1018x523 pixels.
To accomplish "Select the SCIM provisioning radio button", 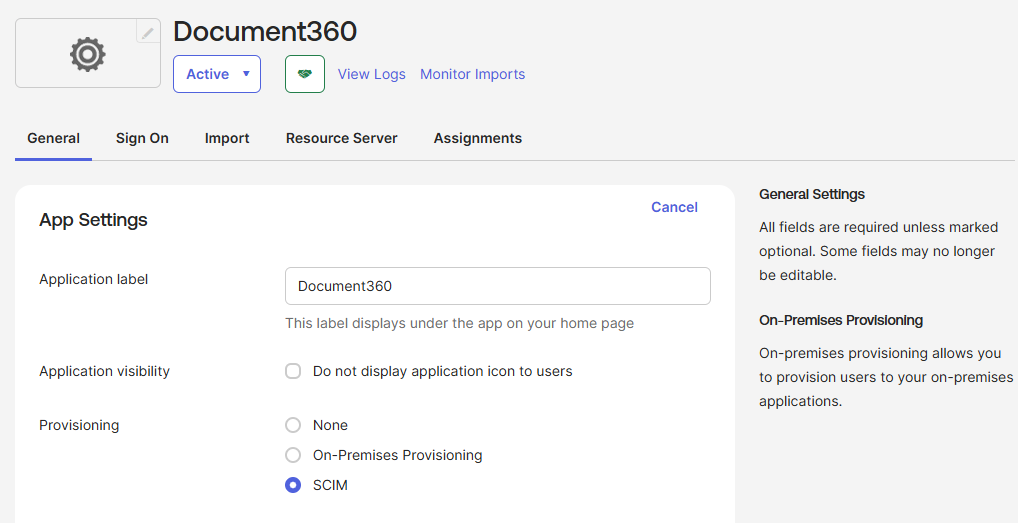I will (293, 485).
